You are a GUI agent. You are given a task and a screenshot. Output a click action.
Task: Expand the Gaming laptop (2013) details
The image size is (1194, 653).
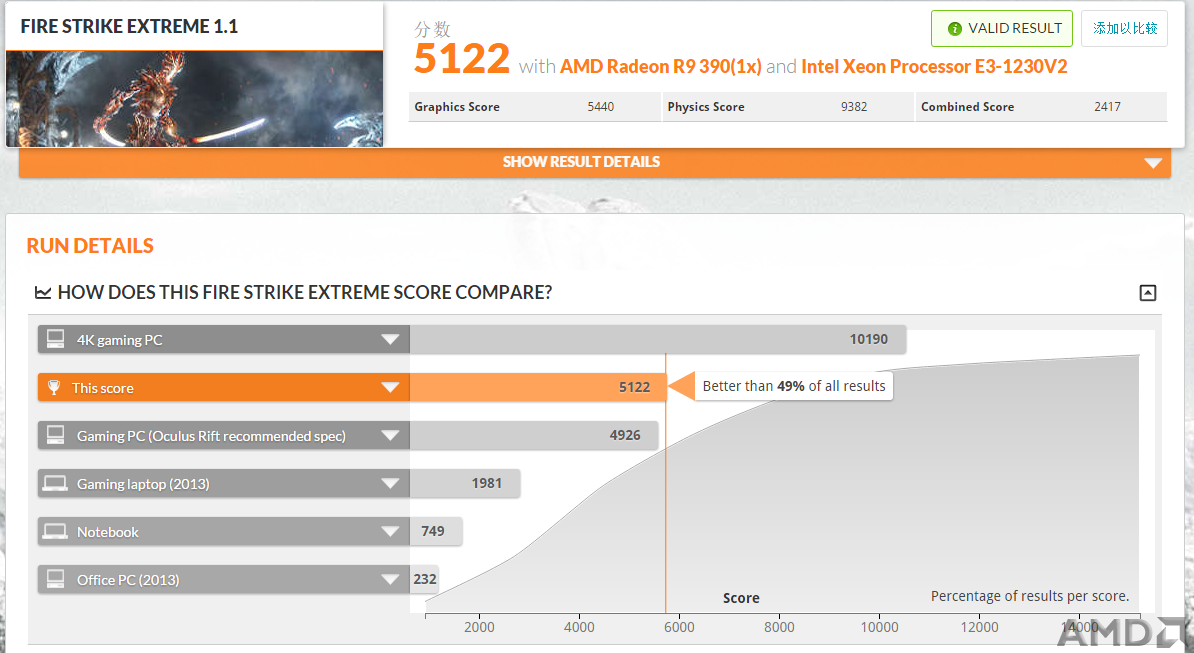click(390, 483)
